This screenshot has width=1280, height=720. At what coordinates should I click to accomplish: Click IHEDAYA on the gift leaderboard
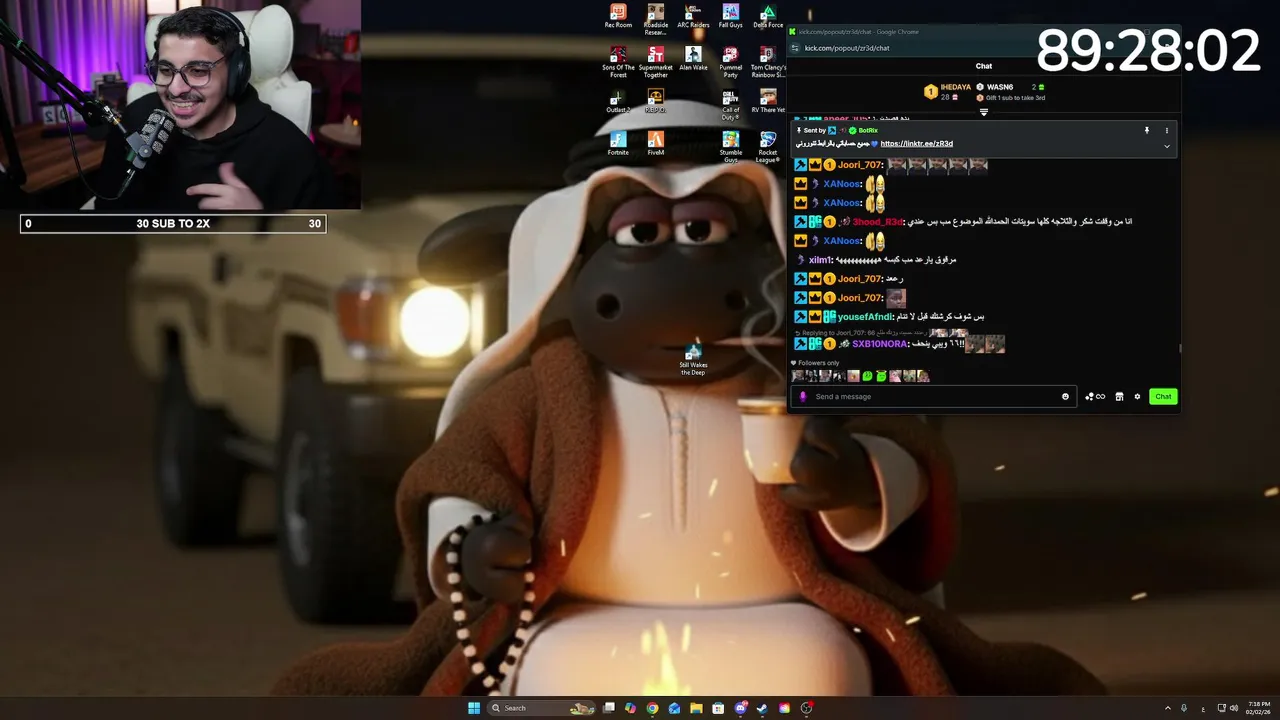(955, 87)
